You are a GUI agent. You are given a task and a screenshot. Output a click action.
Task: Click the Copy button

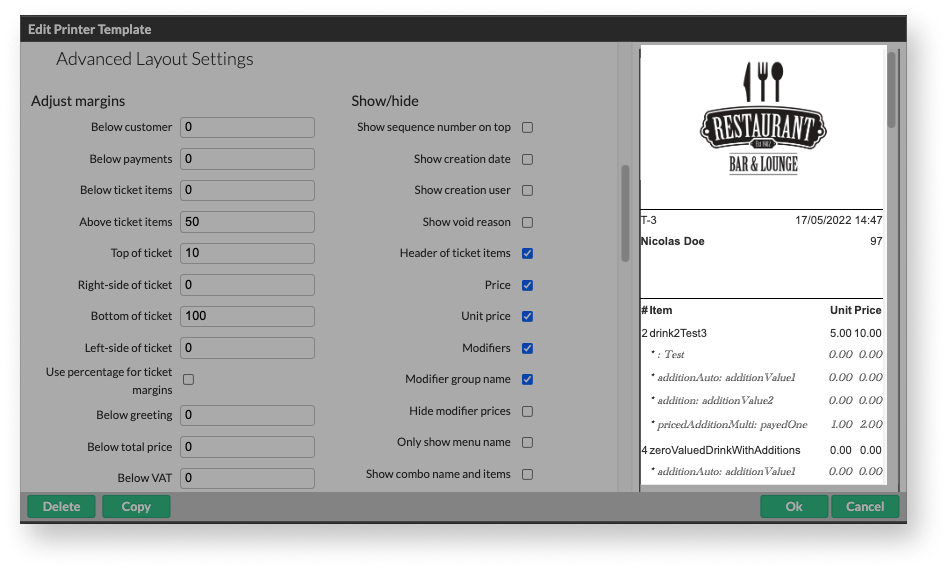[136, 507]
